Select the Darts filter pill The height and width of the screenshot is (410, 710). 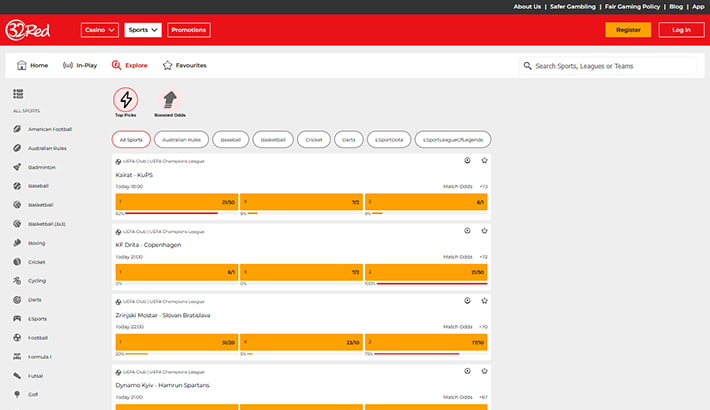349,140
